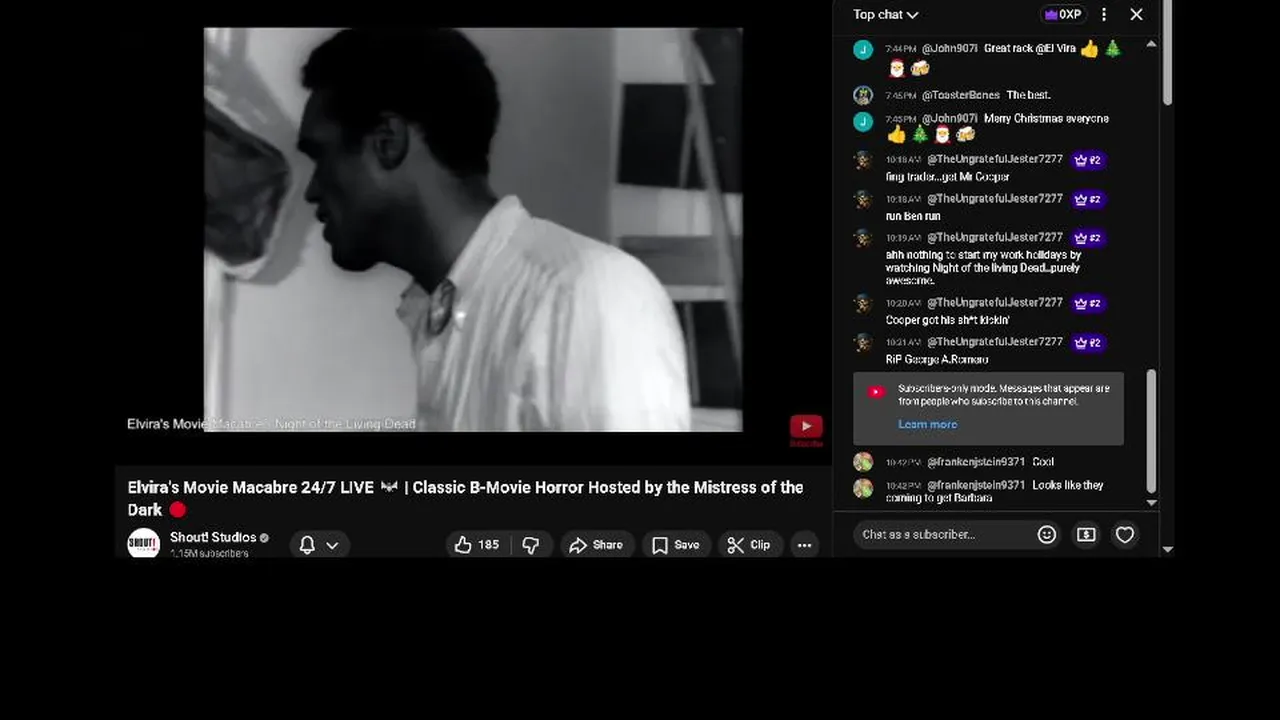The height and width of the screenshot is (720, 1280).
Task: Click the Learn more link
Action: coord(927,424)
